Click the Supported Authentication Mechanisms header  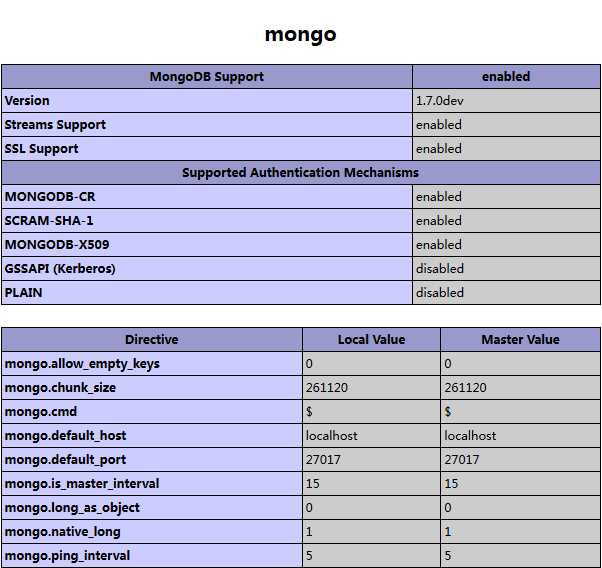(300, 173)
